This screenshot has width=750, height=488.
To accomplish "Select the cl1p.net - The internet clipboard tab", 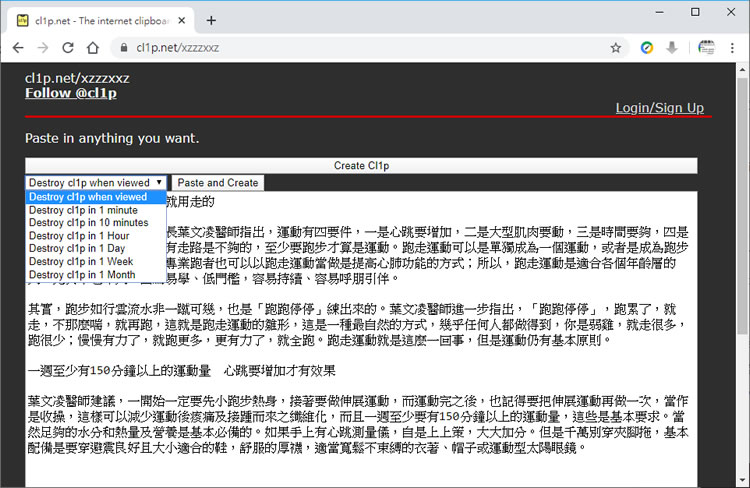I will pos(100,21).
